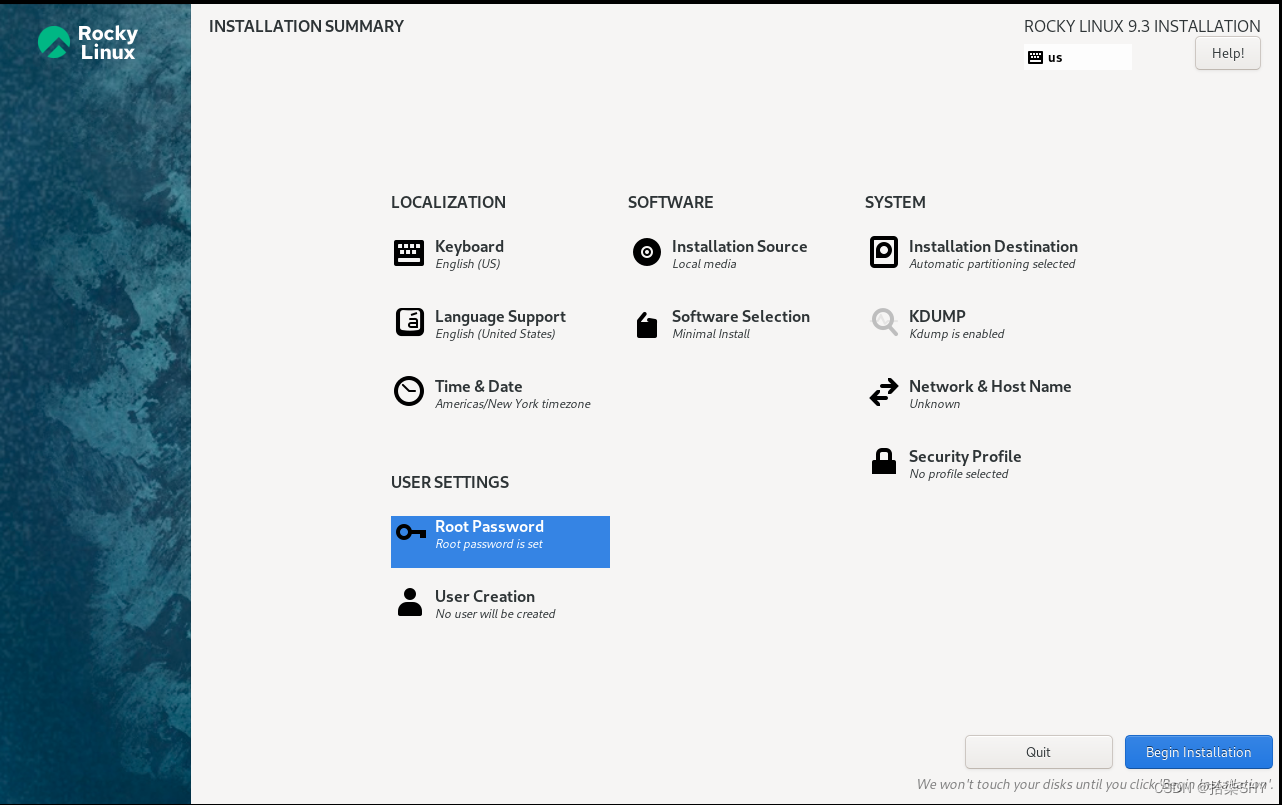Click 'Americas/New York timezone' text

pos(513,404)
